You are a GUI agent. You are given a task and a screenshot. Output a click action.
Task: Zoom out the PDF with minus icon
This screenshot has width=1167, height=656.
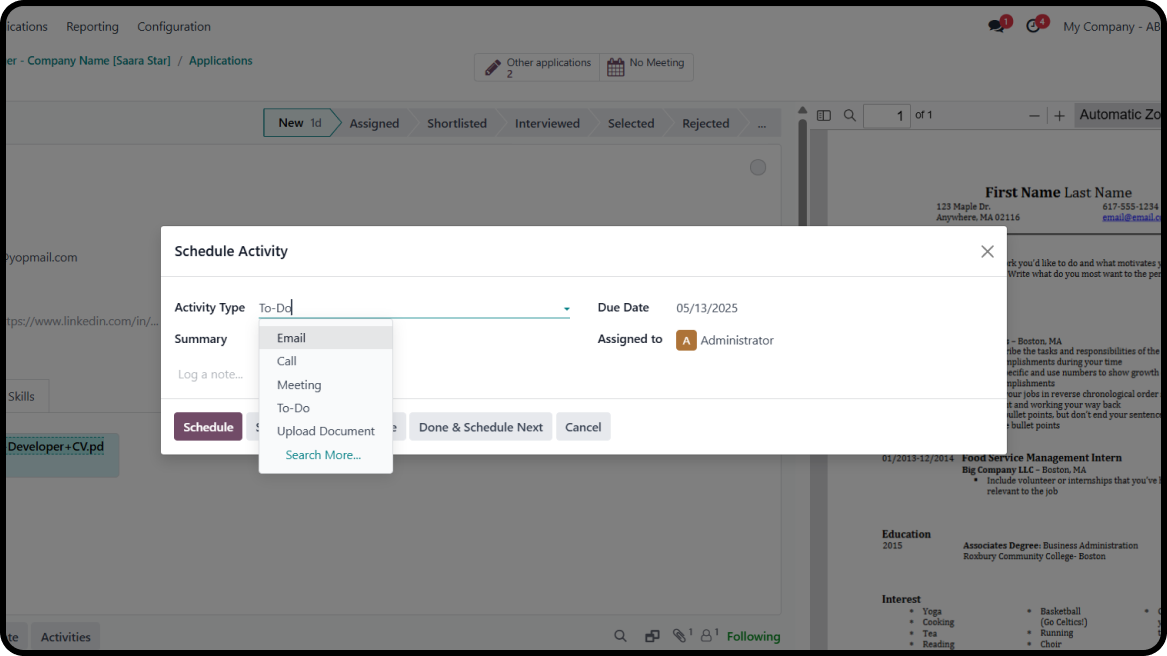pyautogui.click(x=1034, y=116)
